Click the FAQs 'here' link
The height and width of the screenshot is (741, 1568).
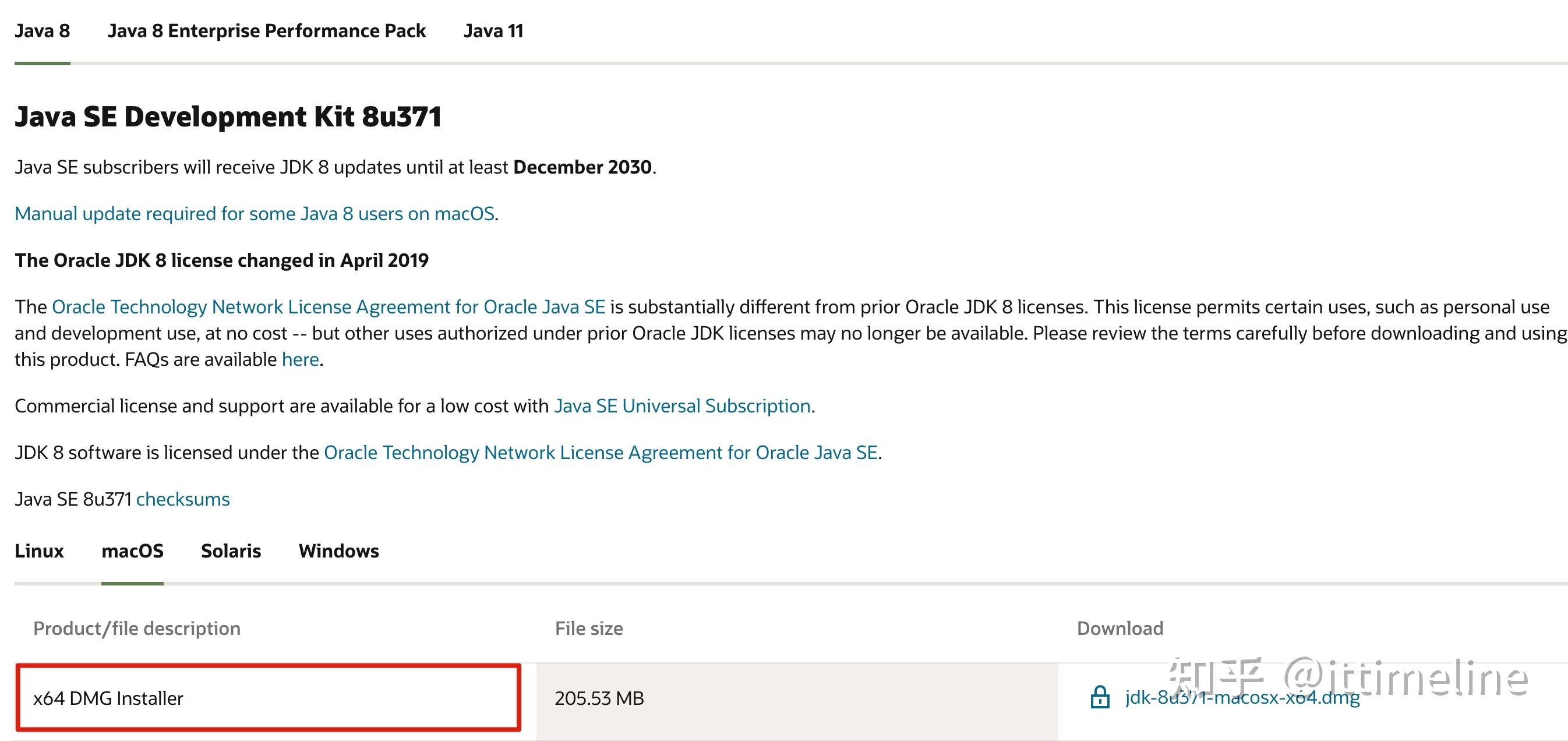coord(300,359)
